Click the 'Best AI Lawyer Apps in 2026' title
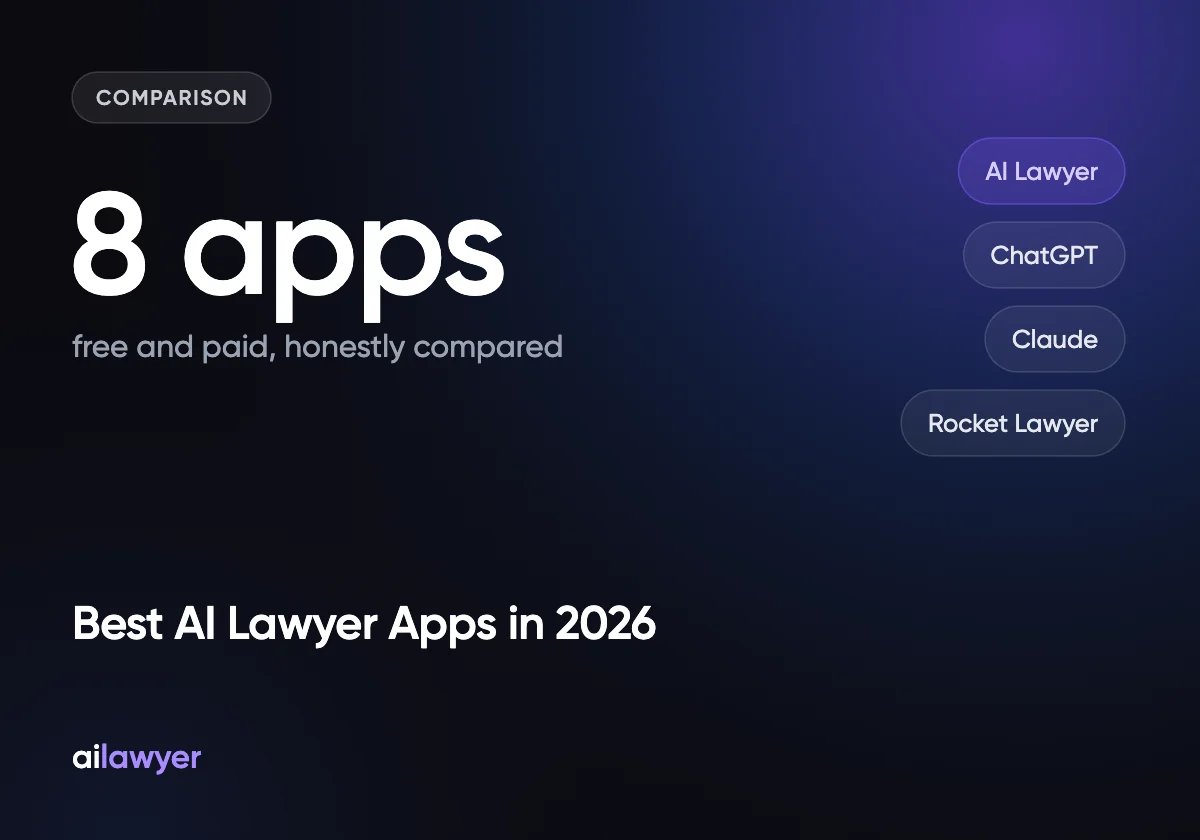The image size is (1200, 840). [364, 624]
